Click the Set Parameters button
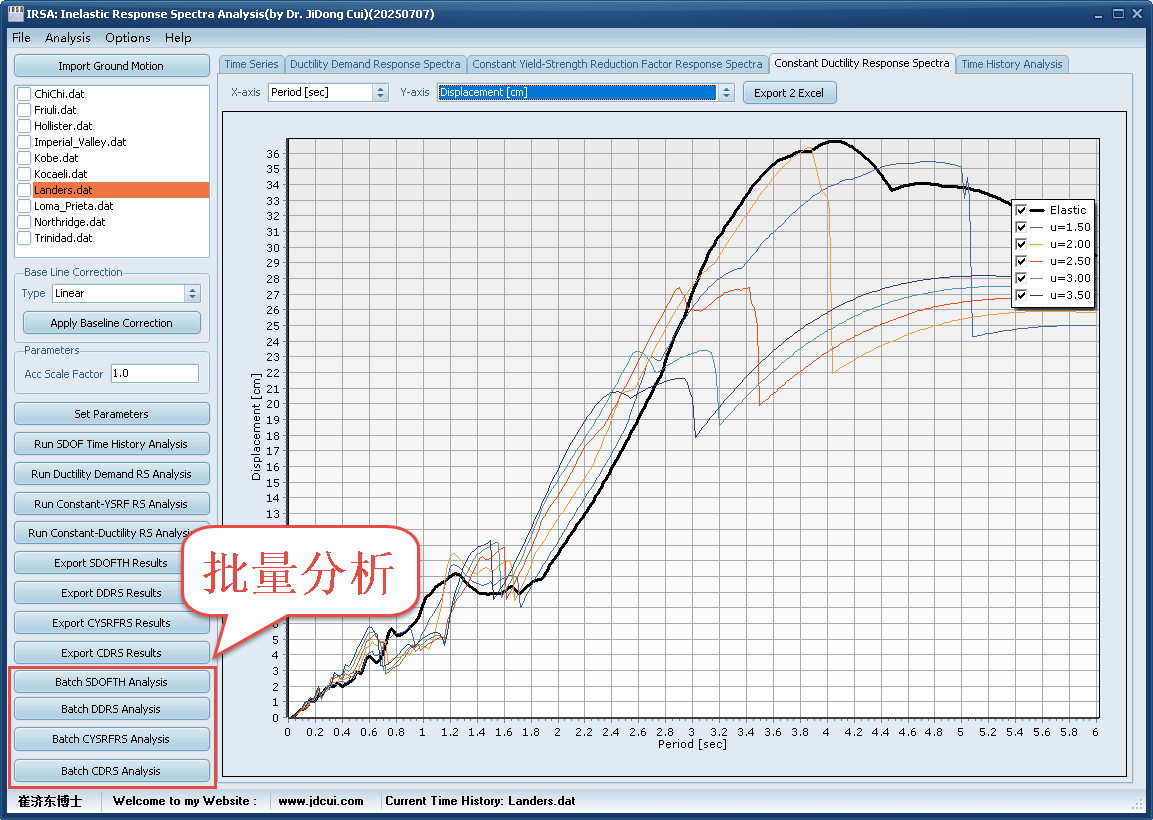The height and width of the screenshot is (820, 1153). click(x=111, y=414)
